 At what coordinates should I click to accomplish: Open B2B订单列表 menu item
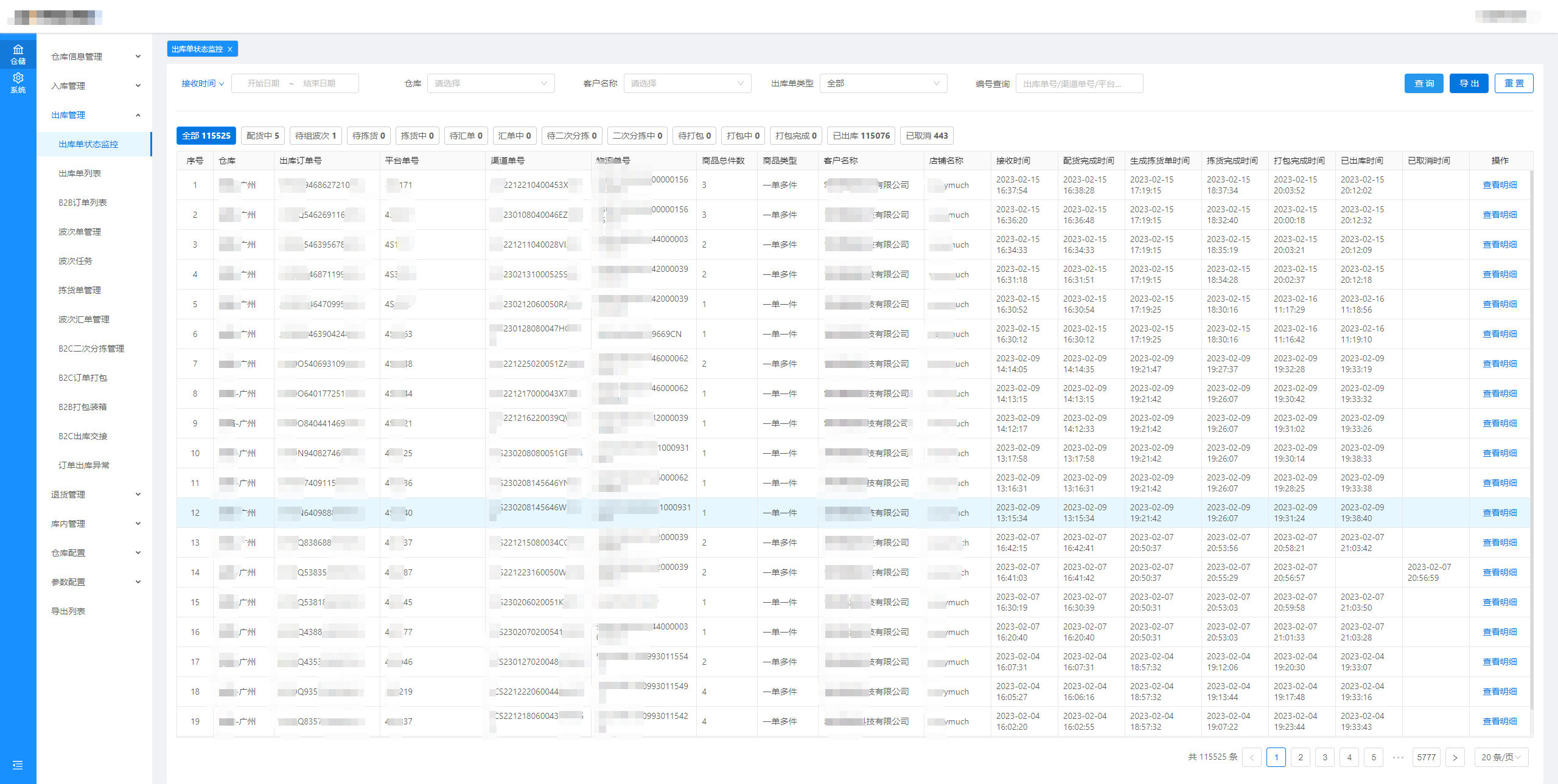click(x=94, y=203)
